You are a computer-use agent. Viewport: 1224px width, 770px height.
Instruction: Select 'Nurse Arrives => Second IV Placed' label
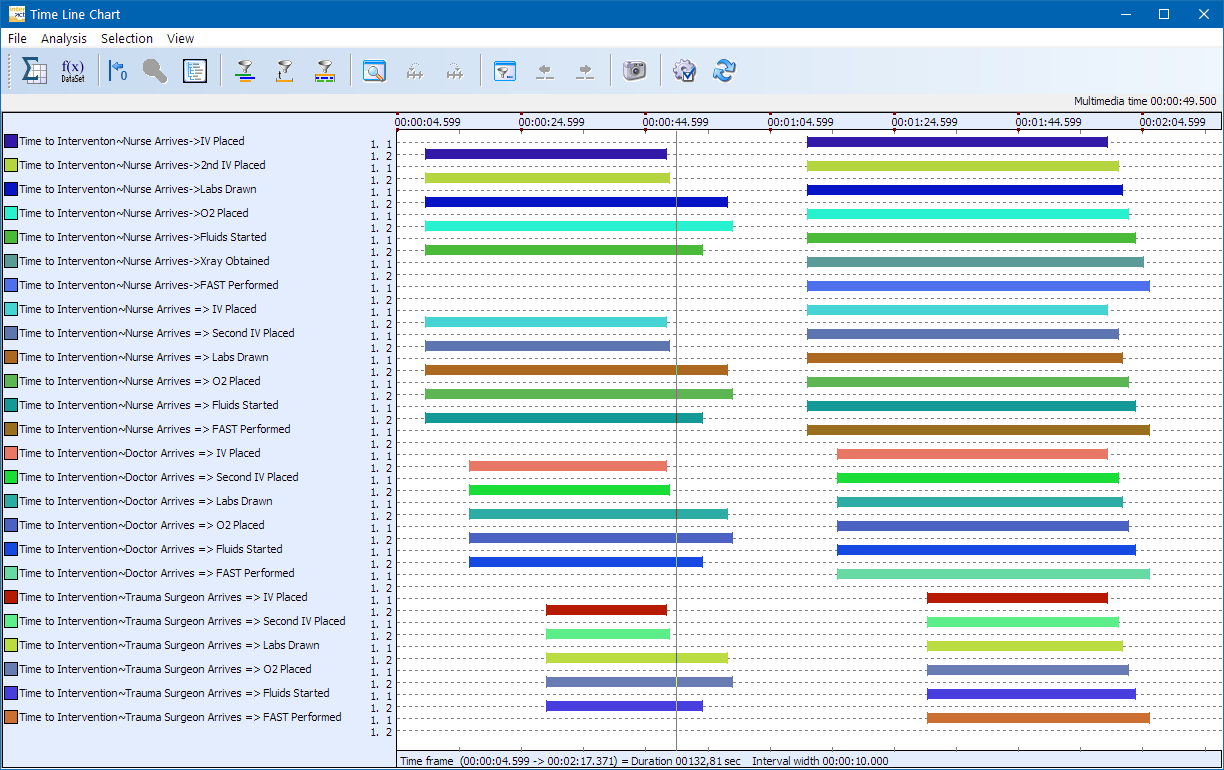157,333
